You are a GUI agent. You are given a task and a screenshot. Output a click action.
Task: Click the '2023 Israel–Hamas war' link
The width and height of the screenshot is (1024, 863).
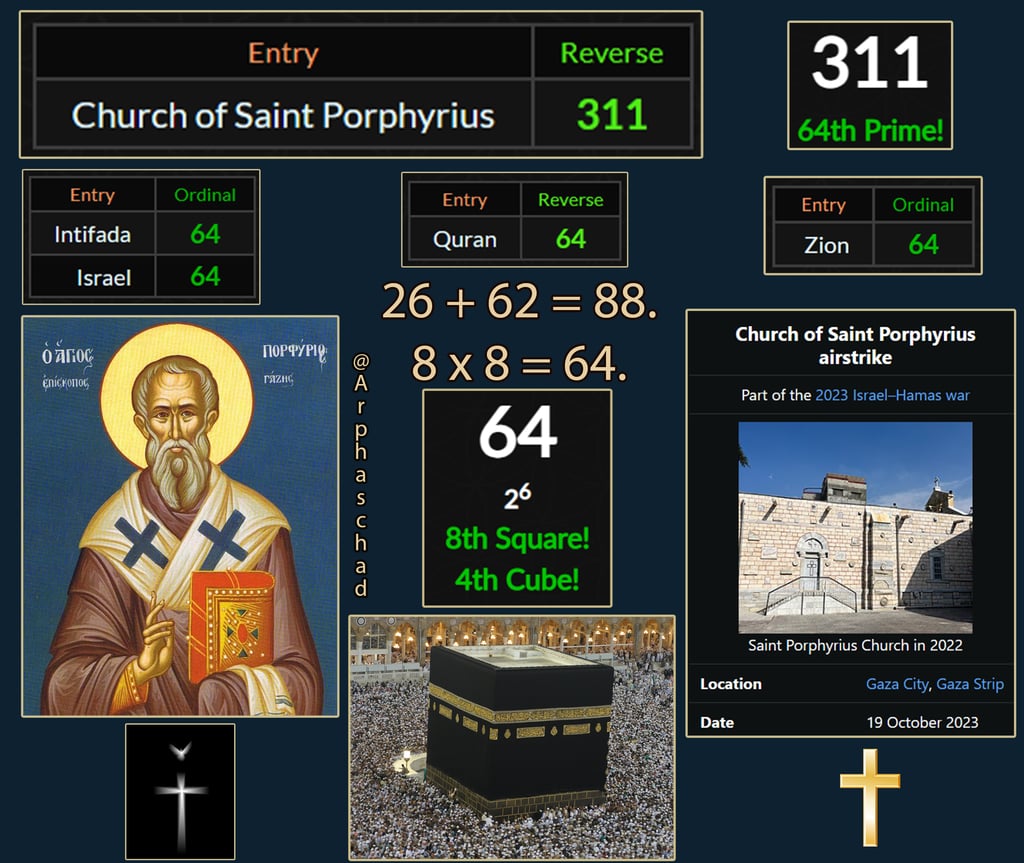pos(892,395)
